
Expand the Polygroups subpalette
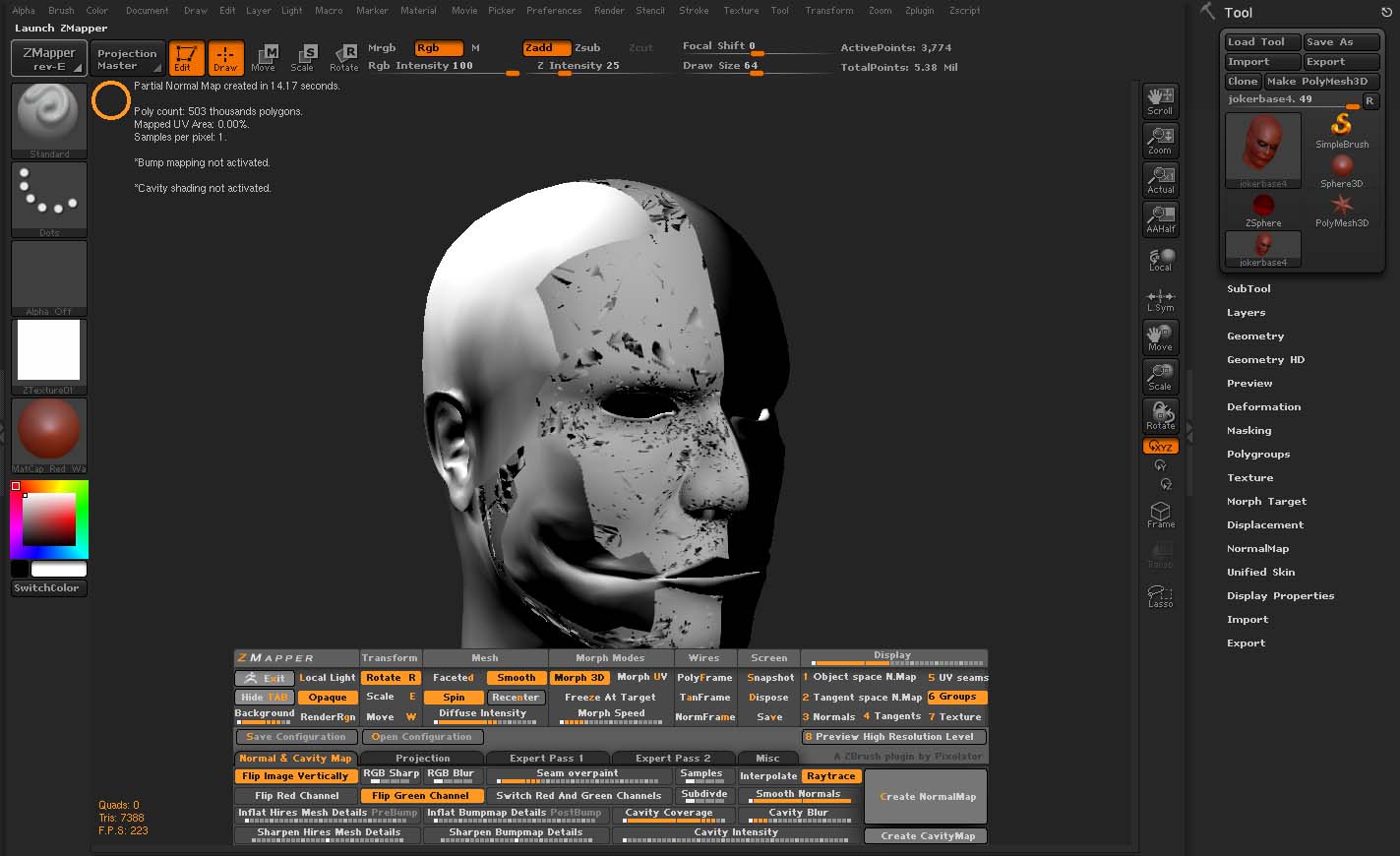pyautogui.click(x=1257, y=455)
